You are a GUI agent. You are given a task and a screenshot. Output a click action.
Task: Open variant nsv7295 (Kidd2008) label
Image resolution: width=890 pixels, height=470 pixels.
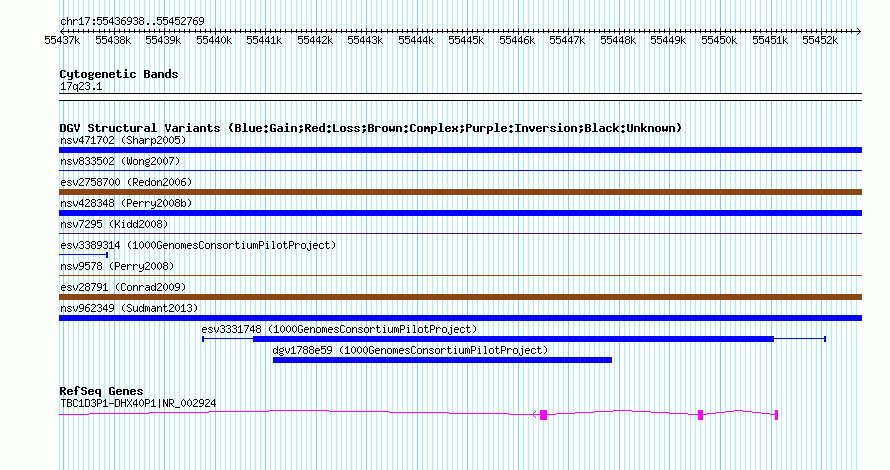click(114, 224)
